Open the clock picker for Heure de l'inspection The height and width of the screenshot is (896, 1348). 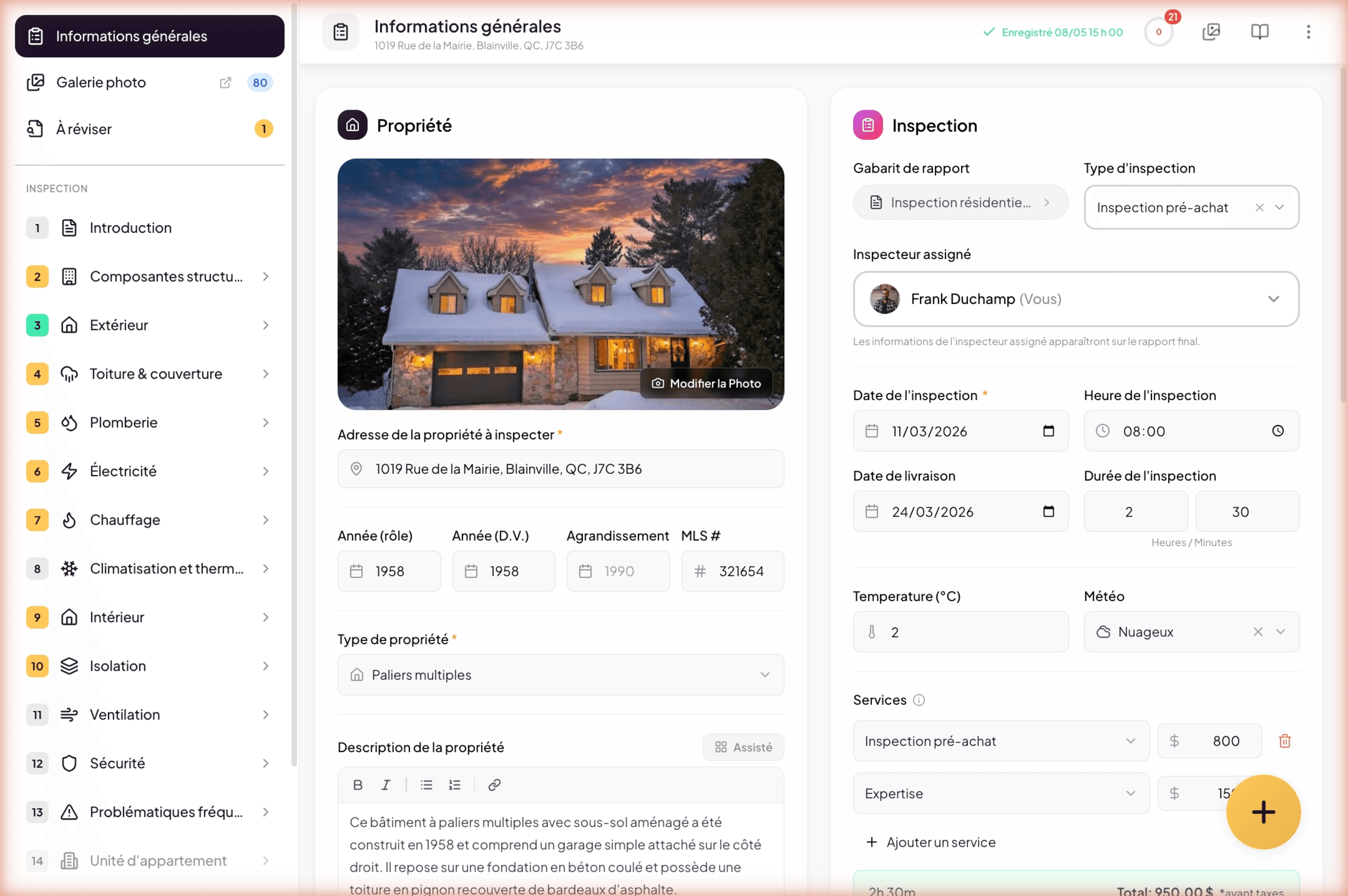point(1278,431)
